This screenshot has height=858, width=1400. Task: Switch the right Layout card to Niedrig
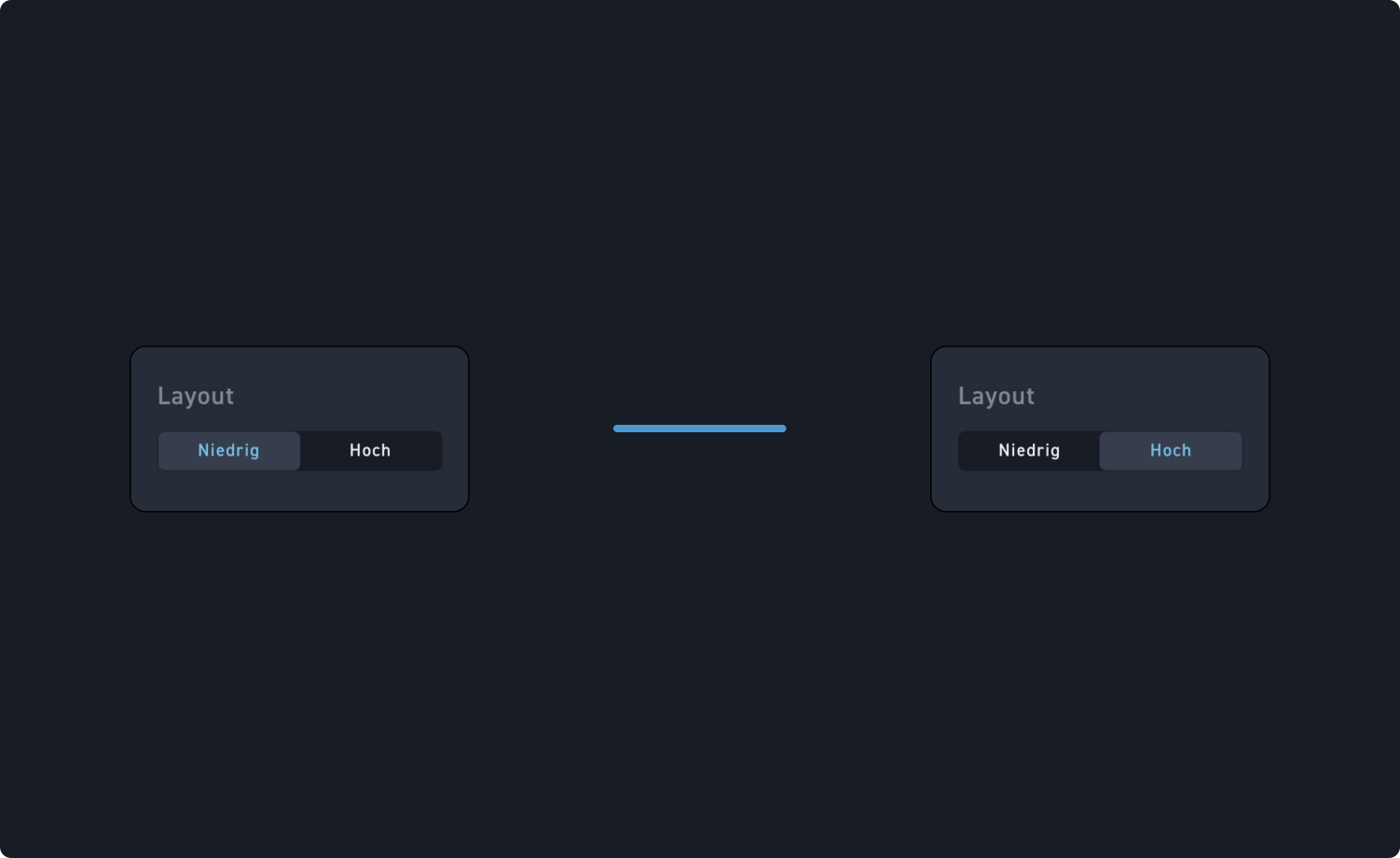pyautogui.click(x=1029, y=451)
